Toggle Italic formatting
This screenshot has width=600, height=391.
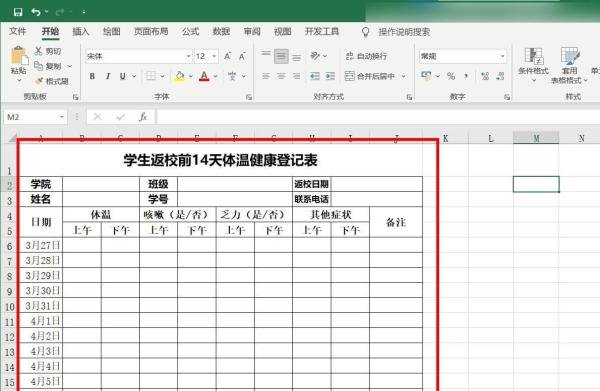tap(108, 76)
